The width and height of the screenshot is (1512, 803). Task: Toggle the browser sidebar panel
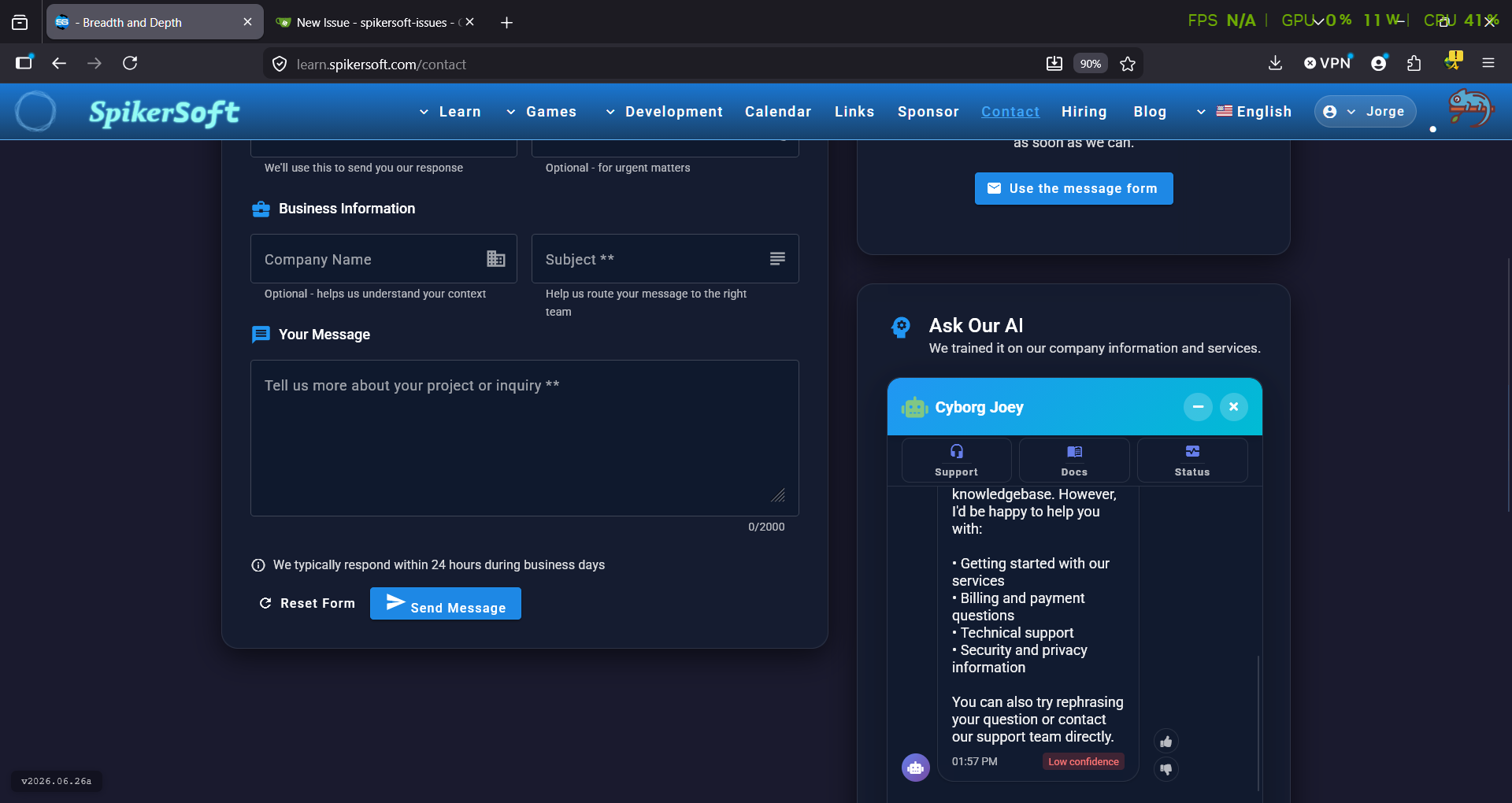[x=24, y=63]
